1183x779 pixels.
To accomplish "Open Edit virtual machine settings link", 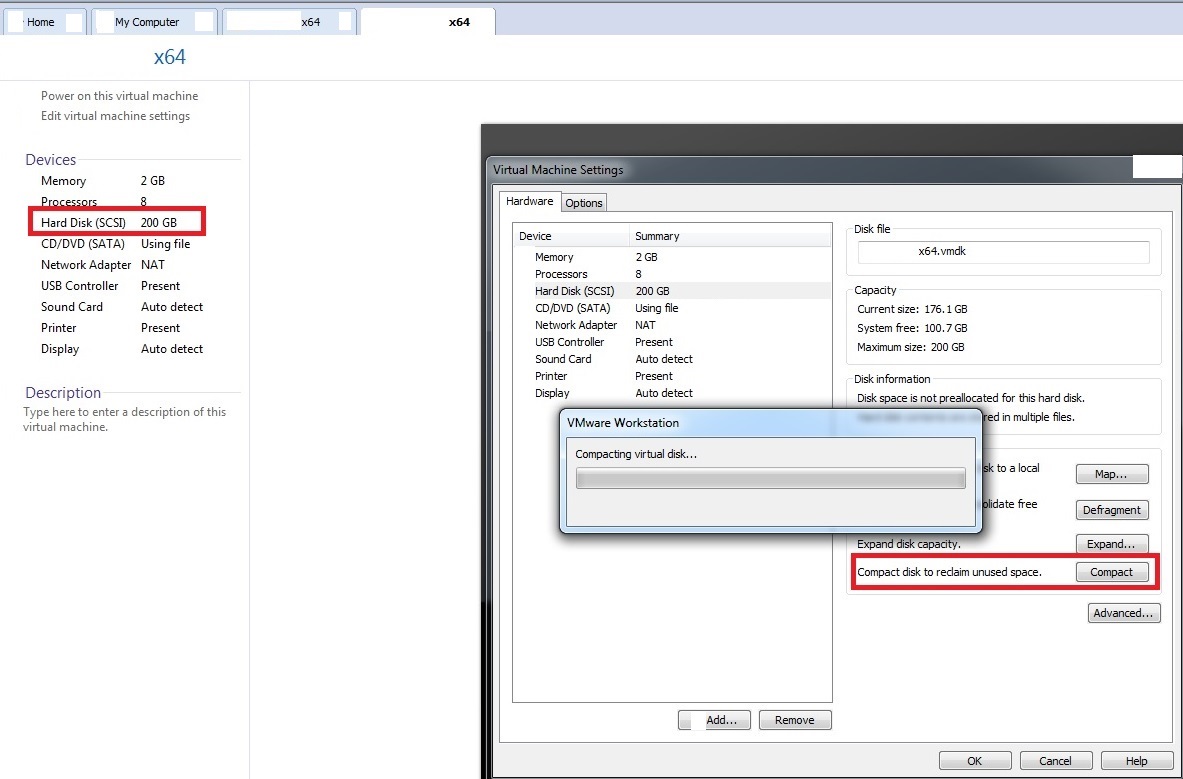I will [x=115, y=116].
